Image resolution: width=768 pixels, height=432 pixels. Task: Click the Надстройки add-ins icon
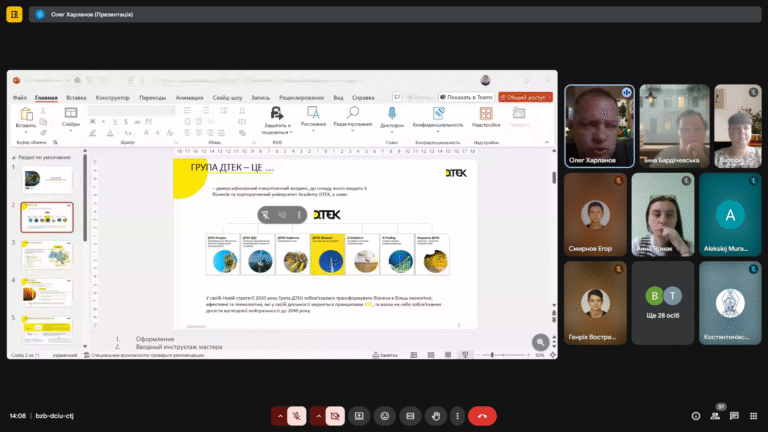[x=486, y=113]
